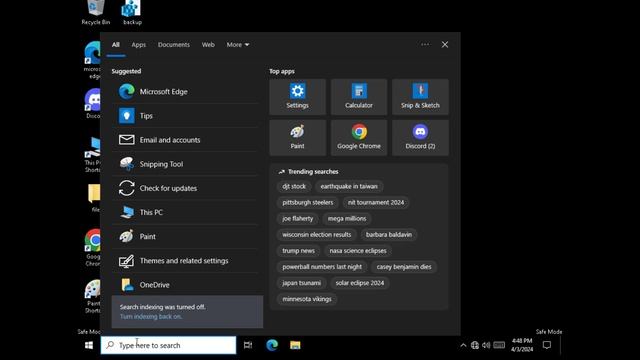Open Snip & Sketch tile
The width and height of the screenshot is (640, 360).
tap(420, 97)
